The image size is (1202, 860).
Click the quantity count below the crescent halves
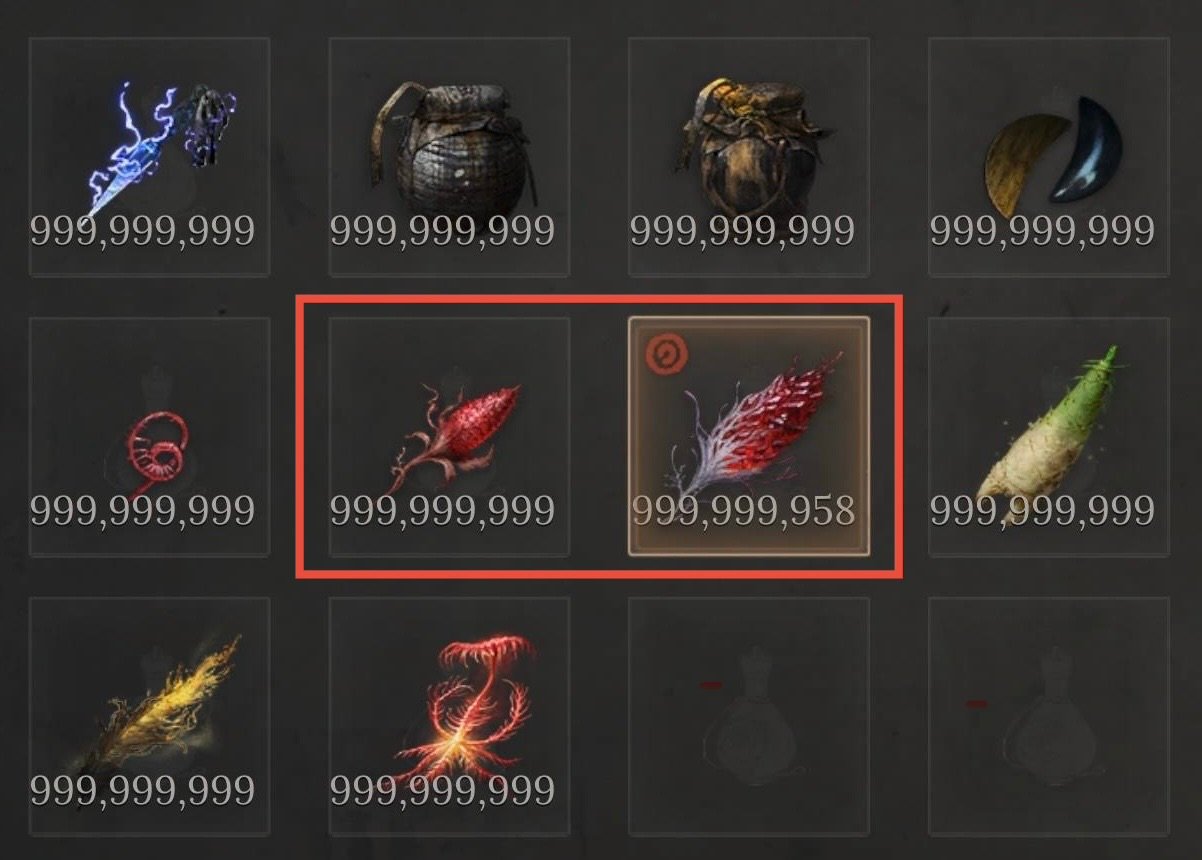[x=1042, y=231]
